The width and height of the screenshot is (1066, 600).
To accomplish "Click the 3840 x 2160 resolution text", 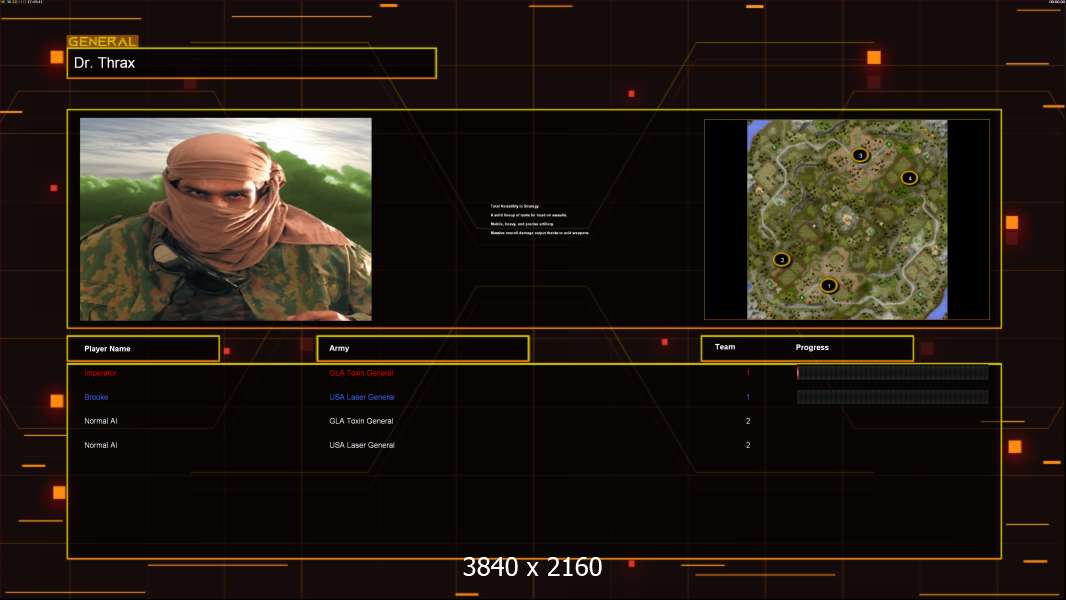I will click(532, 567).
